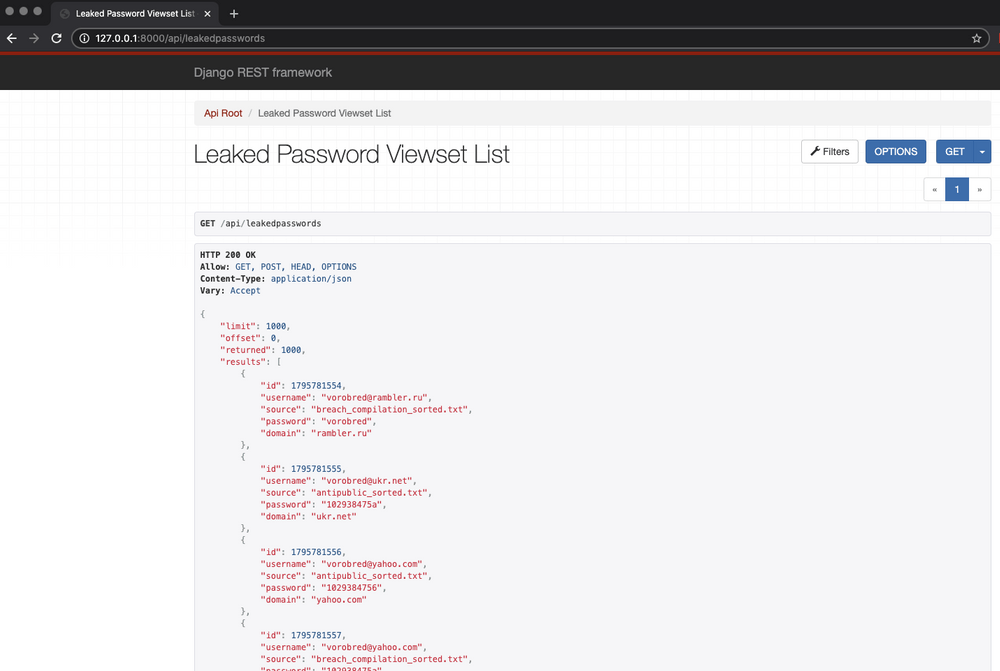Click the bookmark star in the address bar
Image resolution: width=1000 pixels, height=671 pixels.
coord(977,38)
